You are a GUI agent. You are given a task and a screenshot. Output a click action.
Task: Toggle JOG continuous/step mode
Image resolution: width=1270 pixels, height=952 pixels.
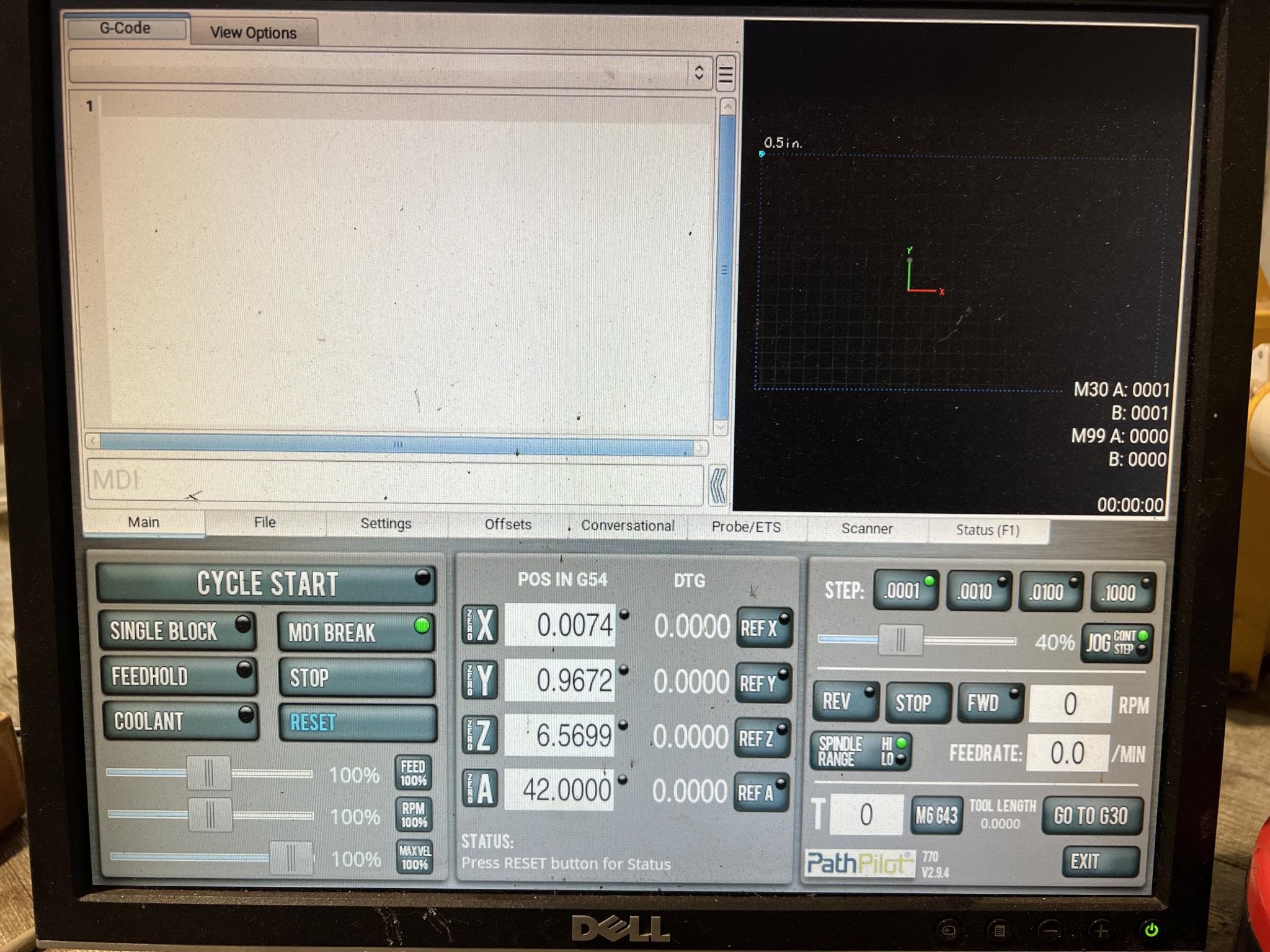click(1116, 643)
